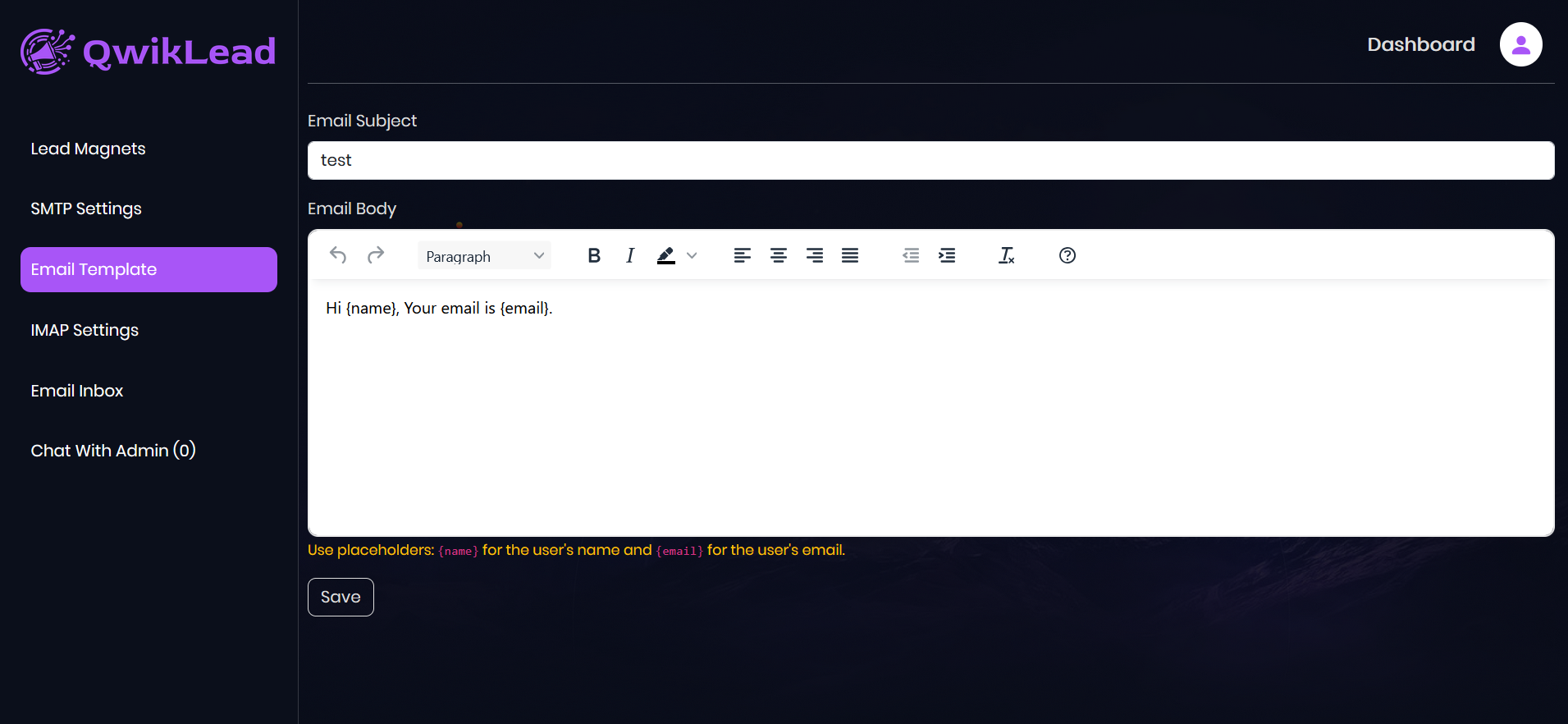Click the Email Body label
Screen dimensions: 1568x724
click(x=352, y=208)
